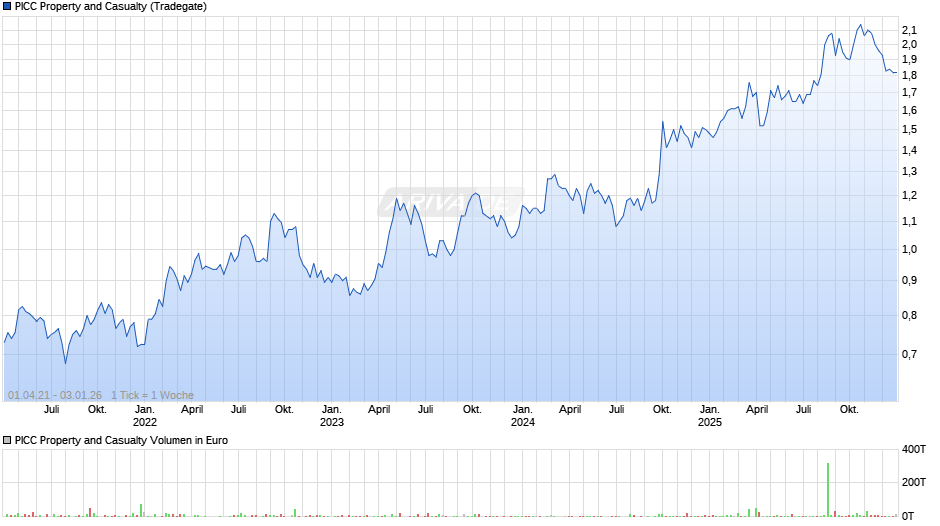
Task: Click the gray legend square beside Volumen title
Action: click(7, 440)
